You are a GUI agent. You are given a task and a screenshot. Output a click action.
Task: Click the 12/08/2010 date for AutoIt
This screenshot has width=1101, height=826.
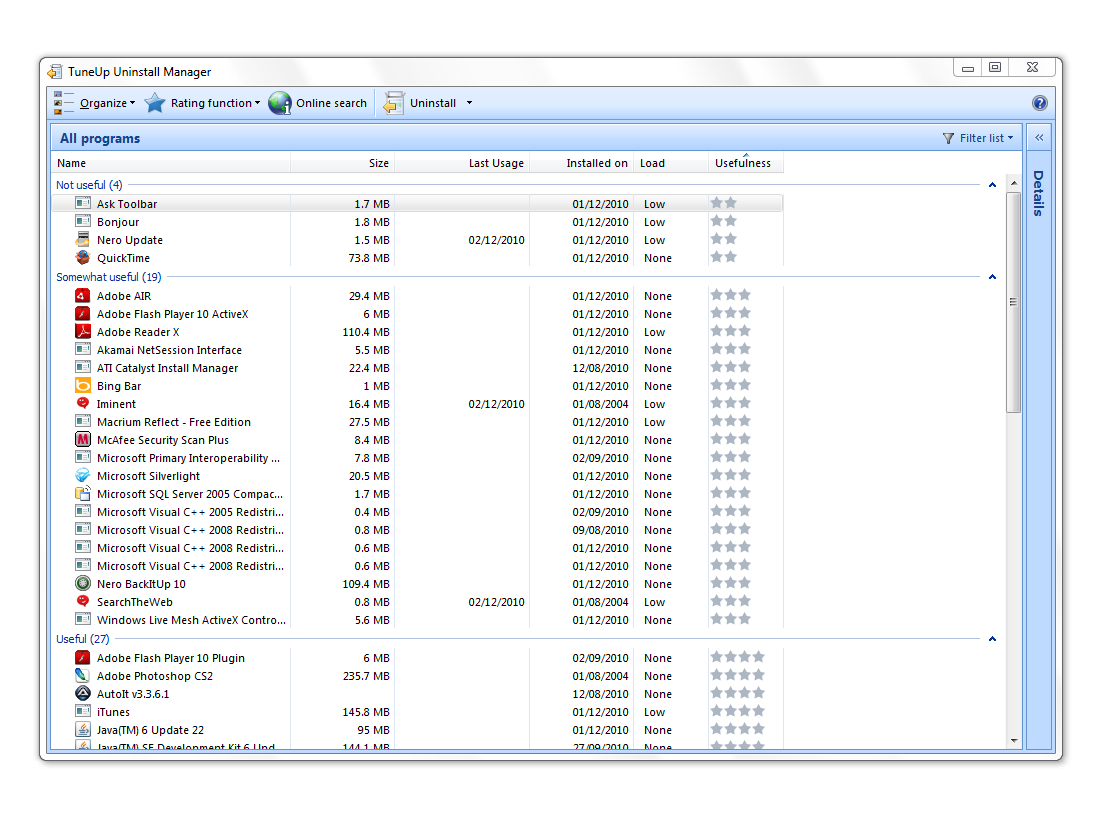pos(600,694)
